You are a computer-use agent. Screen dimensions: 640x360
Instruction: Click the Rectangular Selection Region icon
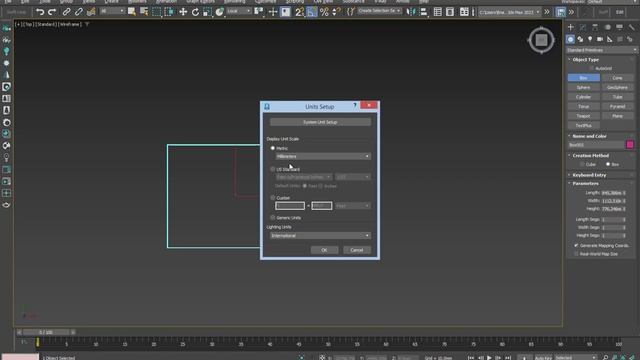[156, 12]
